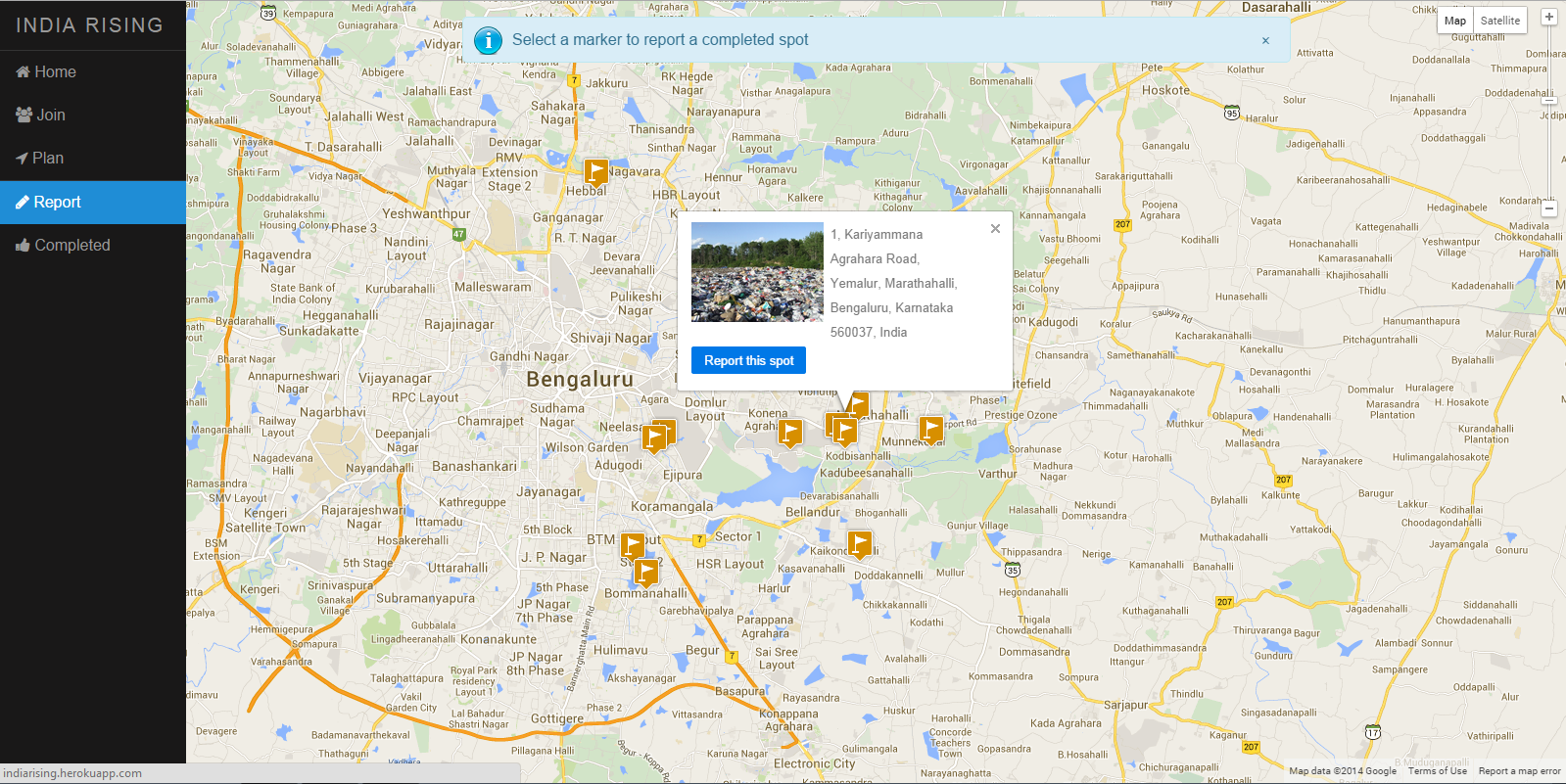This screenshot has height=784, width=1566.
Task: Dismiss the select-a-marker alert banner
Action: click(1265, 40)
